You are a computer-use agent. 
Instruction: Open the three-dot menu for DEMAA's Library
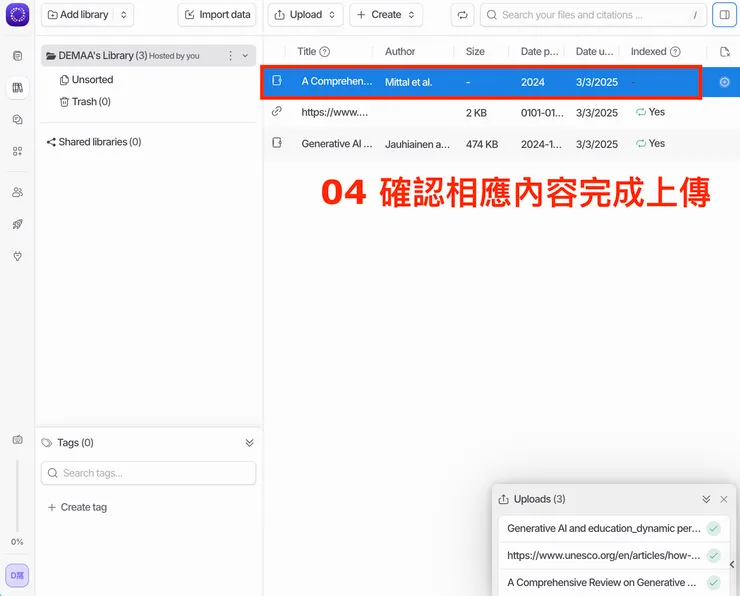[230, 56]
